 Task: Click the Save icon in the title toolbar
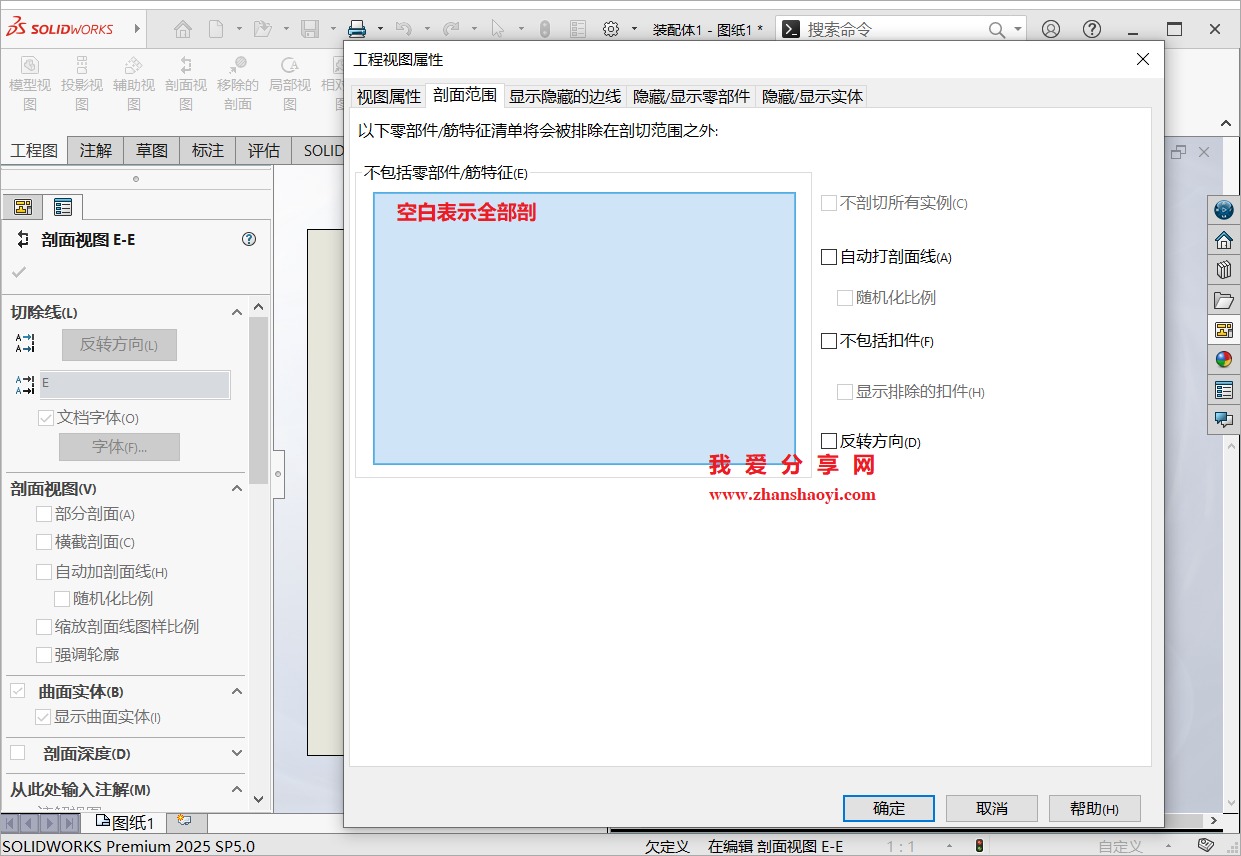point(310,29)
